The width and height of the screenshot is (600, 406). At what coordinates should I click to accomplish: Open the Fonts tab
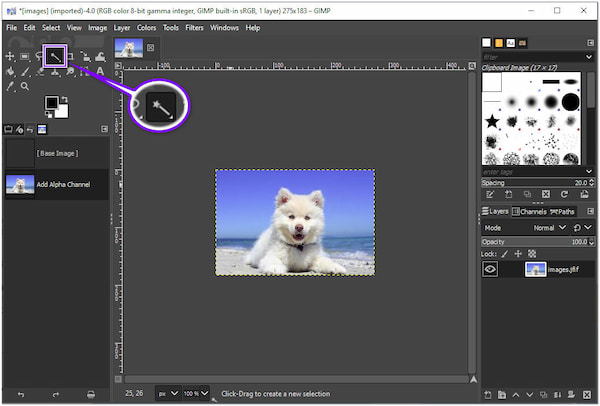[510, 43]
